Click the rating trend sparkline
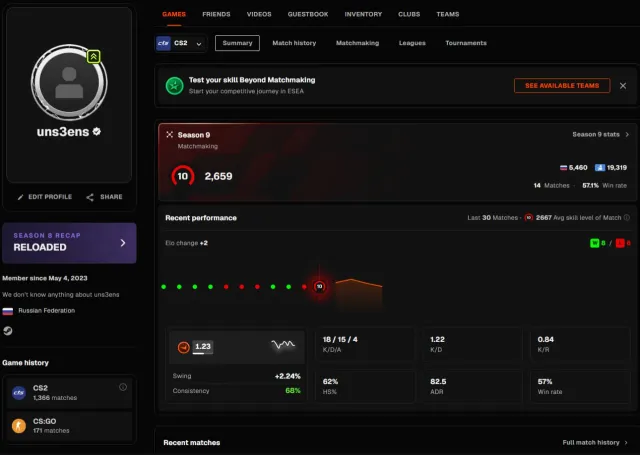The width and height of the screenshot is (640, 455). coord(283,345)
